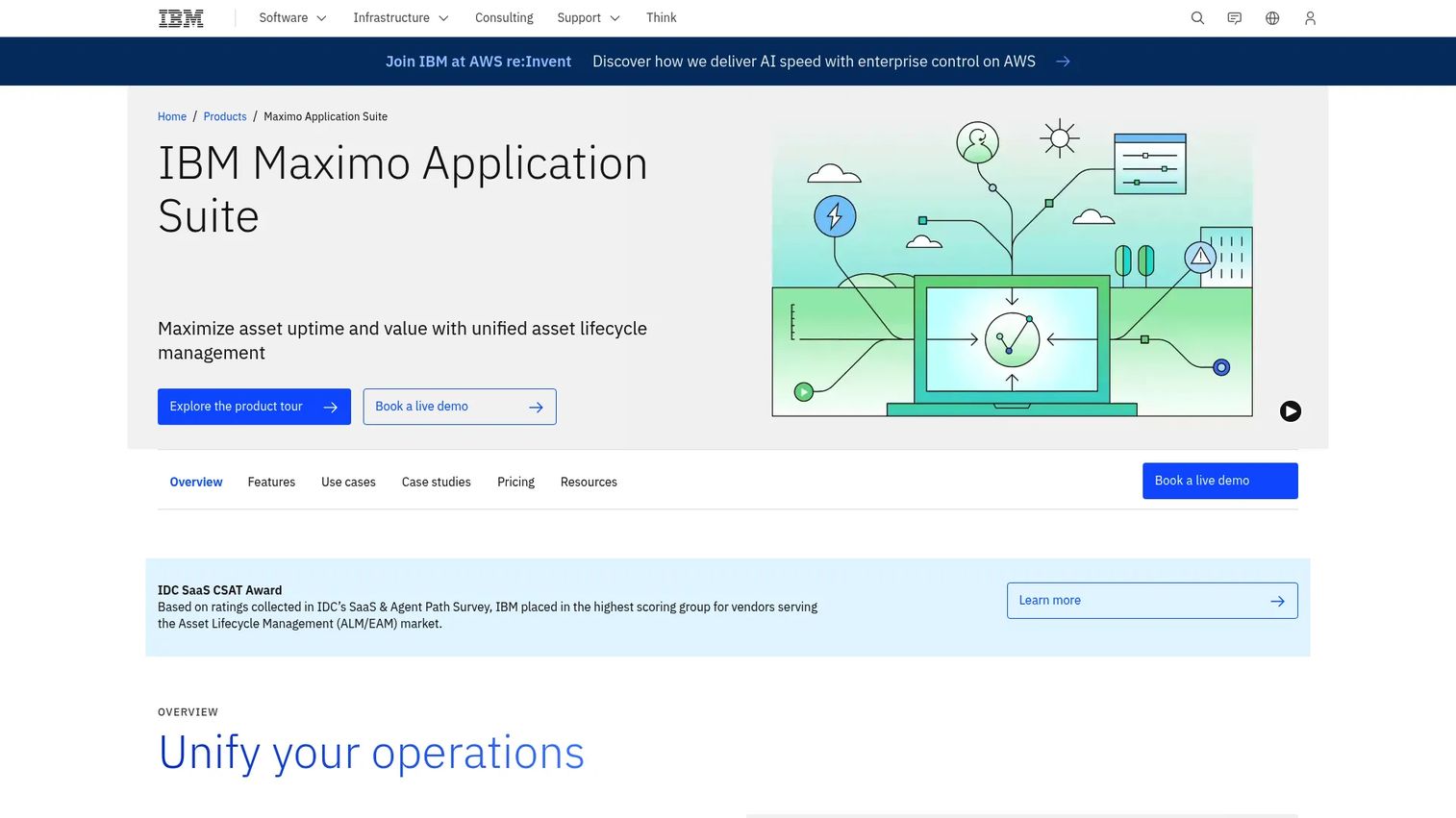The image size is (1456, 818).
Task: Switch to the Pricing tab
Action: [515, 482]
